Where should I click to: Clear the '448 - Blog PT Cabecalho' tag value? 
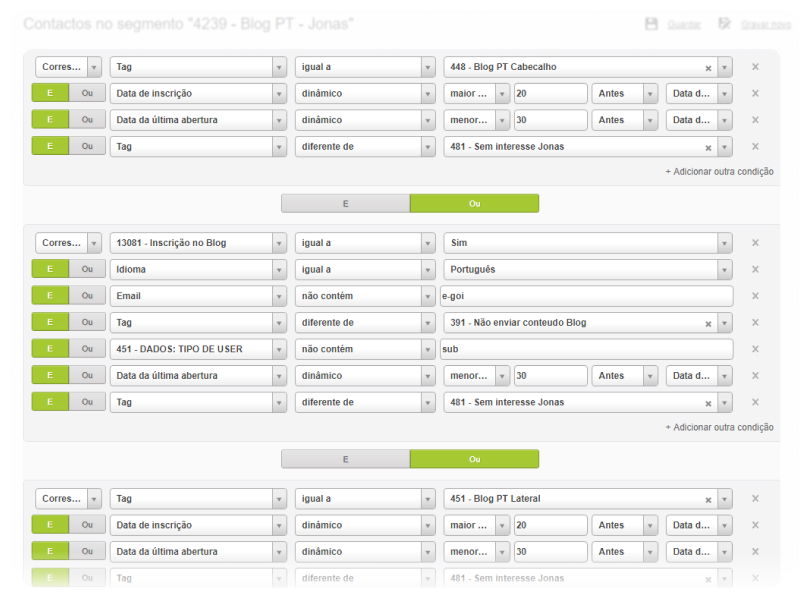[708, 68]
